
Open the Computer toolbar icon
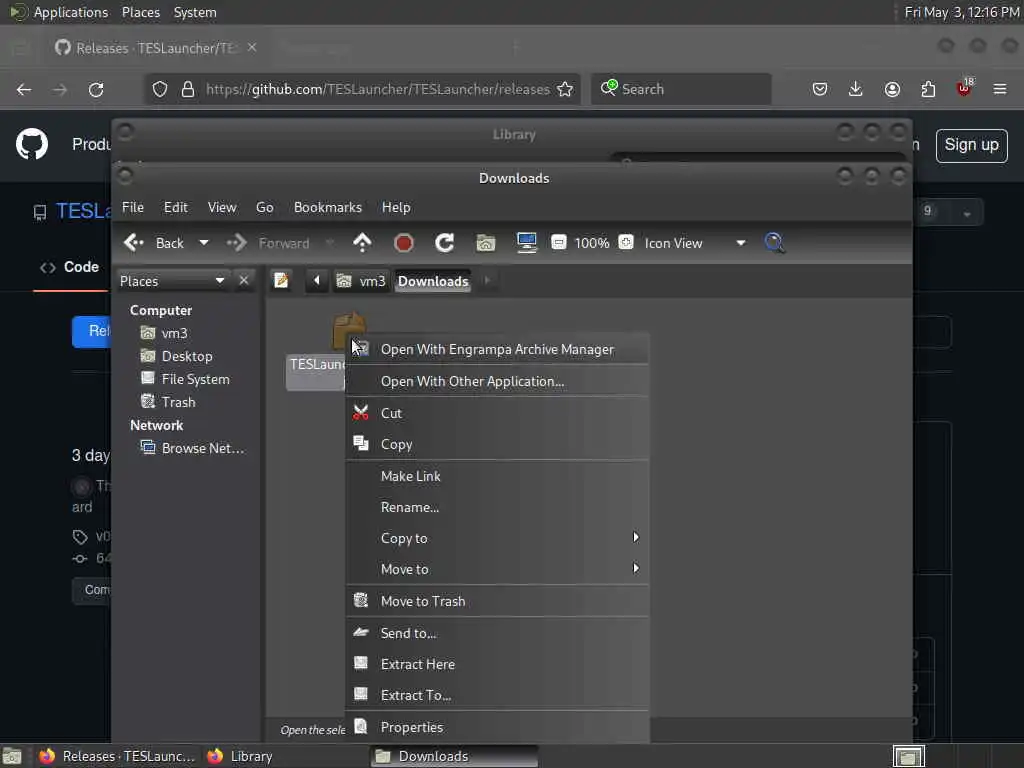[x=526, y=243]
